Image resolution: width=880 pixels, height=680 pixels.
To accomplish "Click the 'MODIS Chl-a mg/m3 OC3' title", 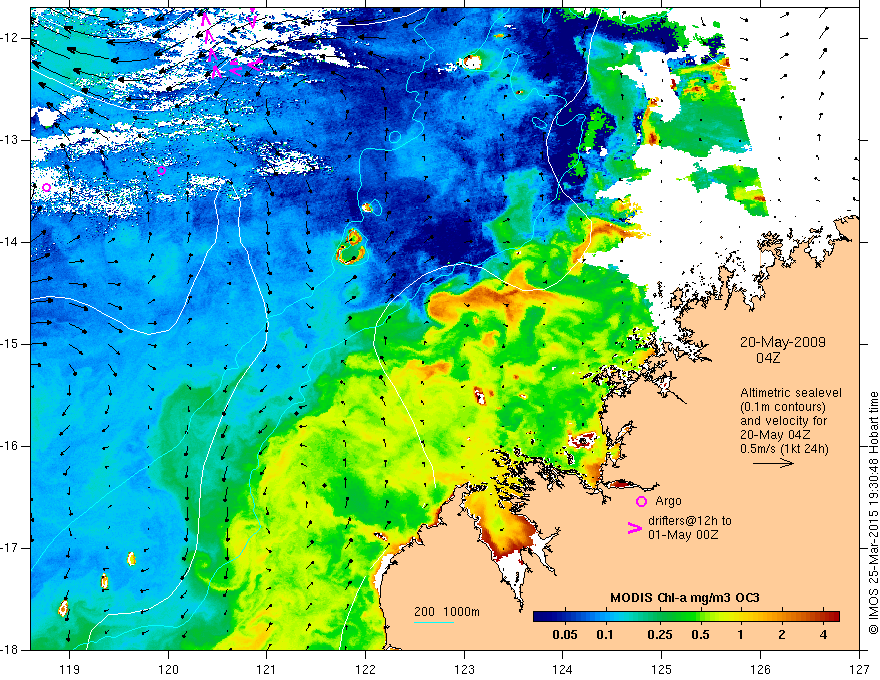I will coord(685,598).
